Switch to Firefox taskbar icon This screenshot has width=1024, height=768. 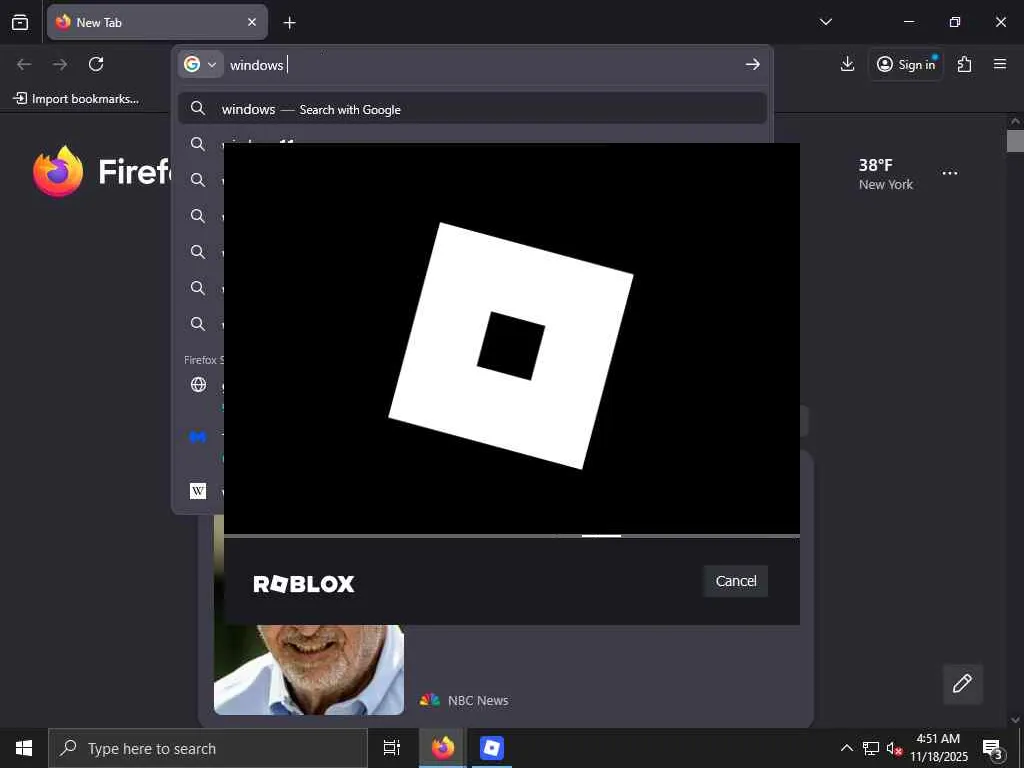tap(443, 748)
